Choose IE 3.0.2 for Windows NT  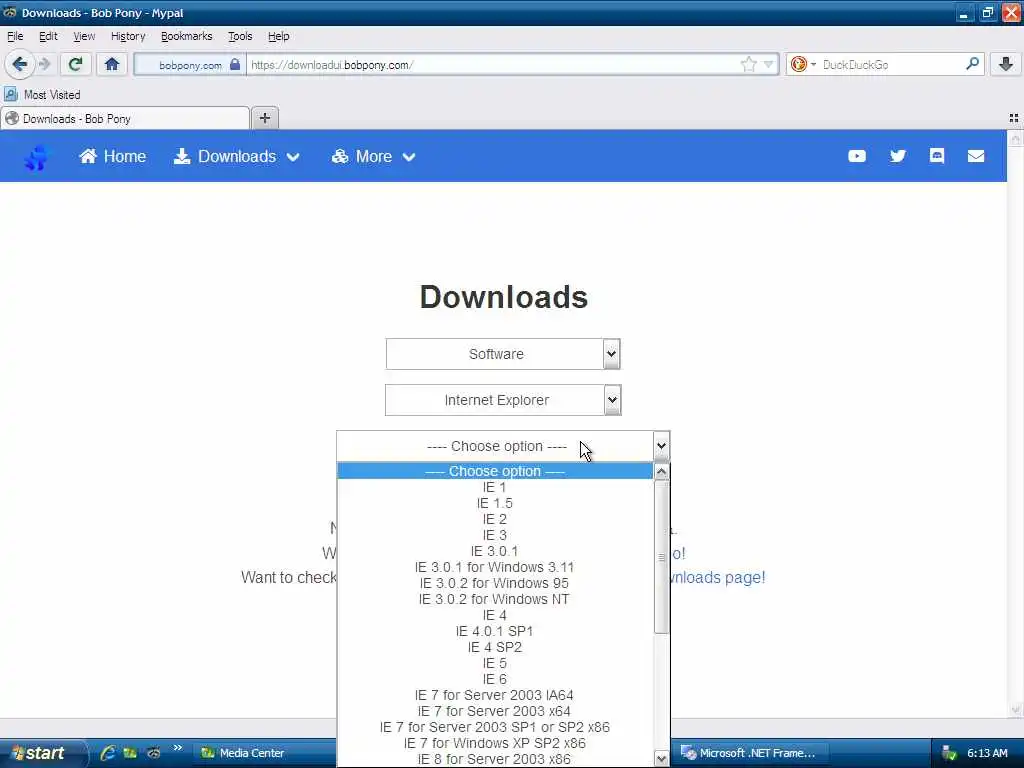[x=494, y=599]
